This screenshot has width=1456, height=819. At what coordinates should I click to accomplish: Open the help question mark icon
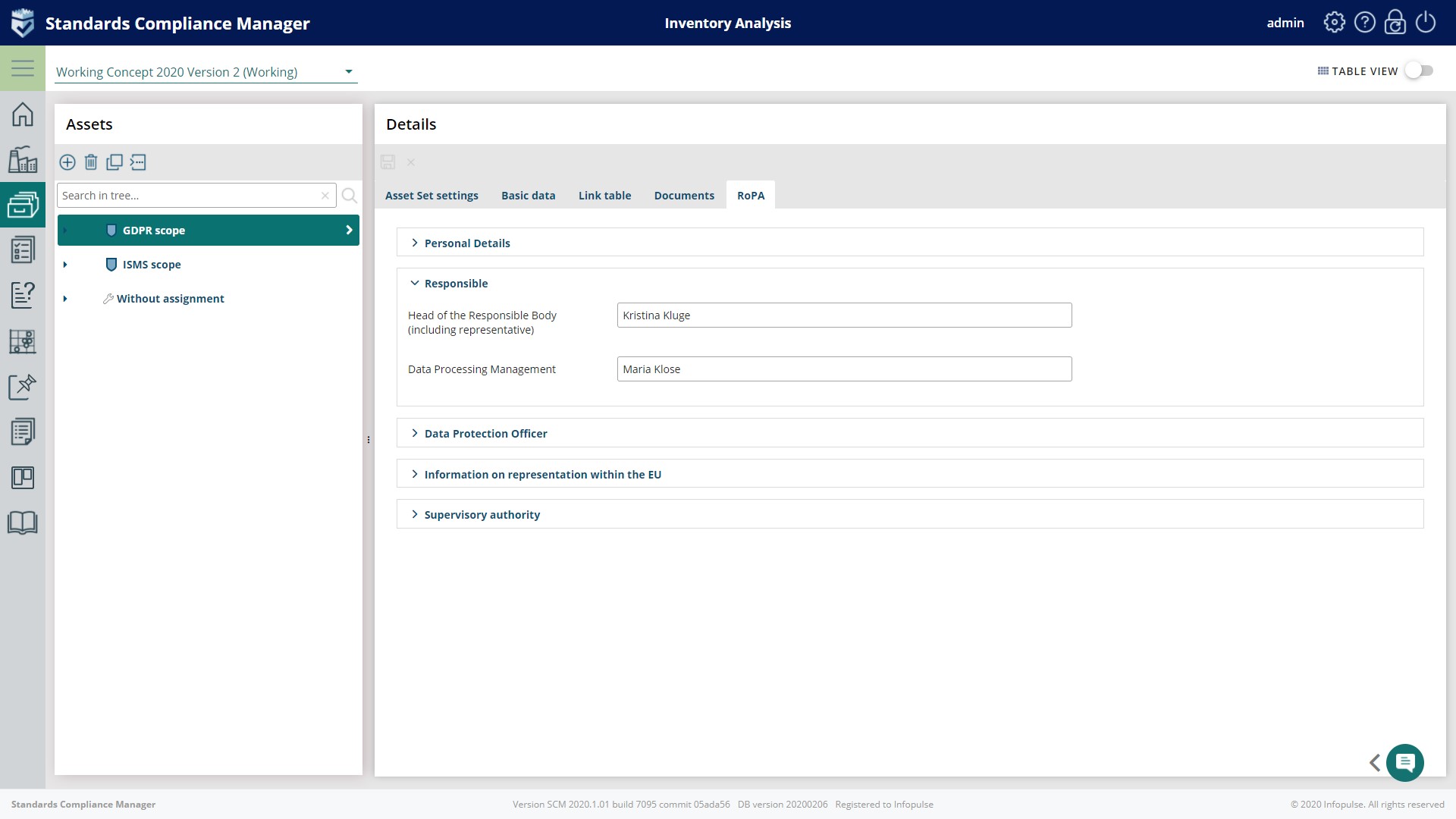[1365, 23]
